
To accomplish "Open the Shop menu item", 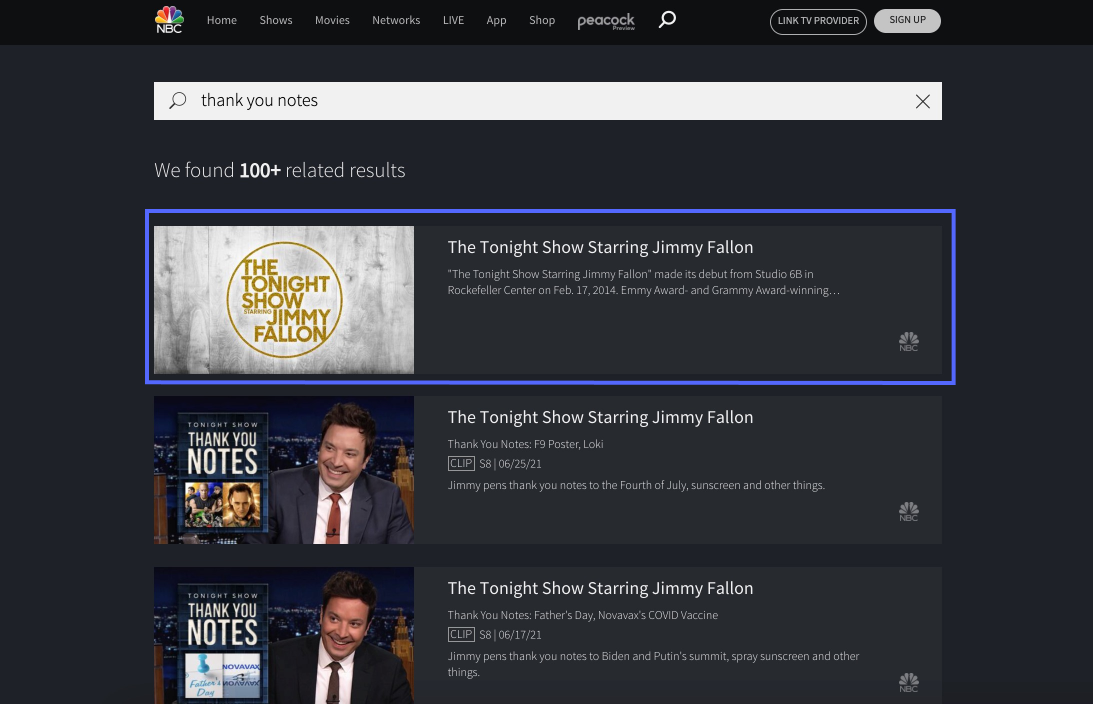I will coord(542,20).
